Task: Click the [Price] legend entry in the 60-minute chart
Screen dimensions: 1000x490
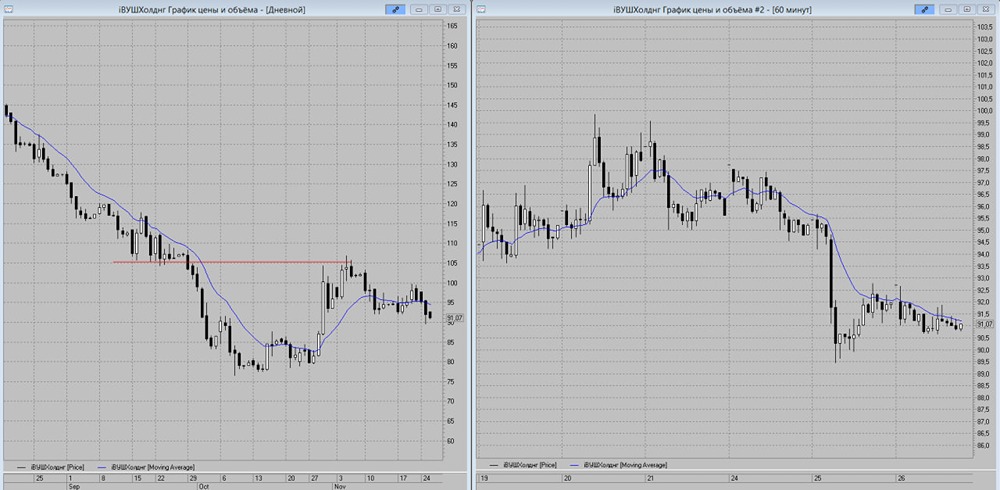Action: click(522, 466)
